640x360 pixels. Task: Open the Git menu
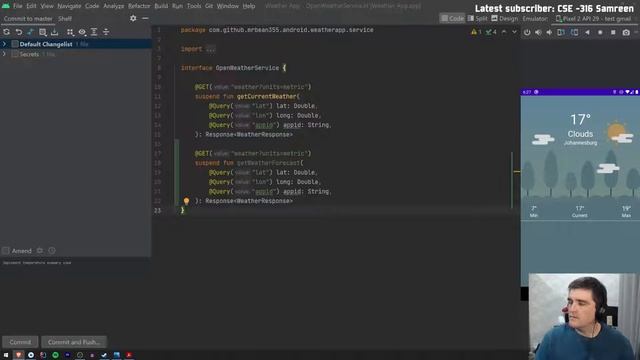pyautogui.click(x=209, y=6)
